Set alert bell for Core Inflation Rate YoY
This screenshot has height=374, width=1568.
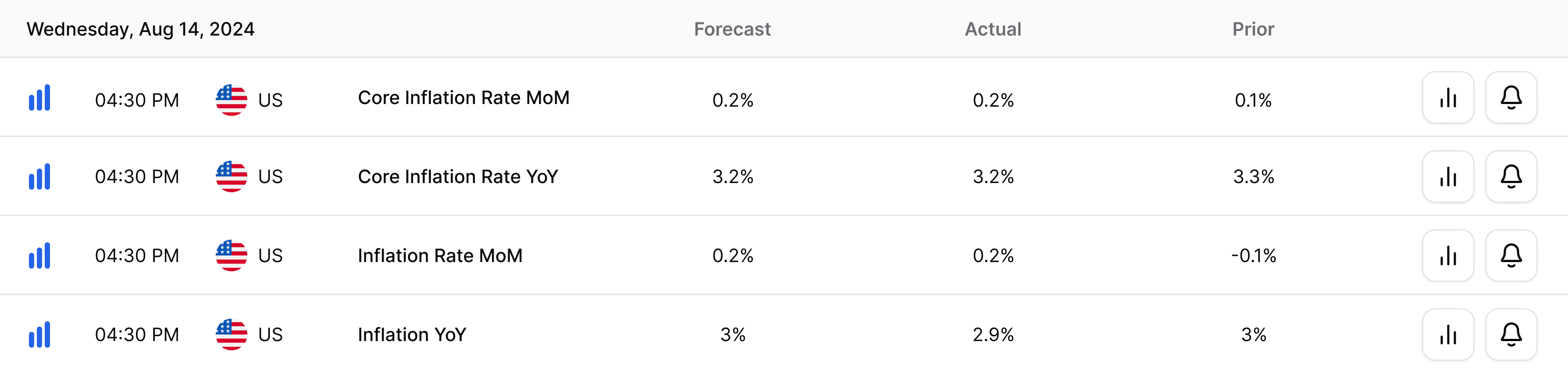[x=1511, y=176]
